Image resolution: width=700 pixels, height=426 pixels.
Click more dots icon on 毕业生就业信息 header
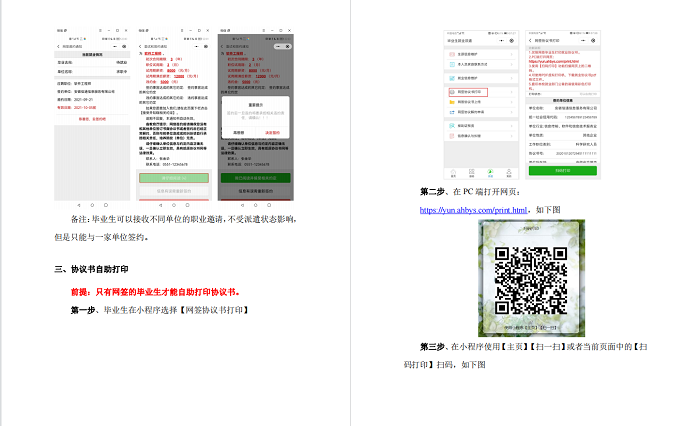point(499,39)
